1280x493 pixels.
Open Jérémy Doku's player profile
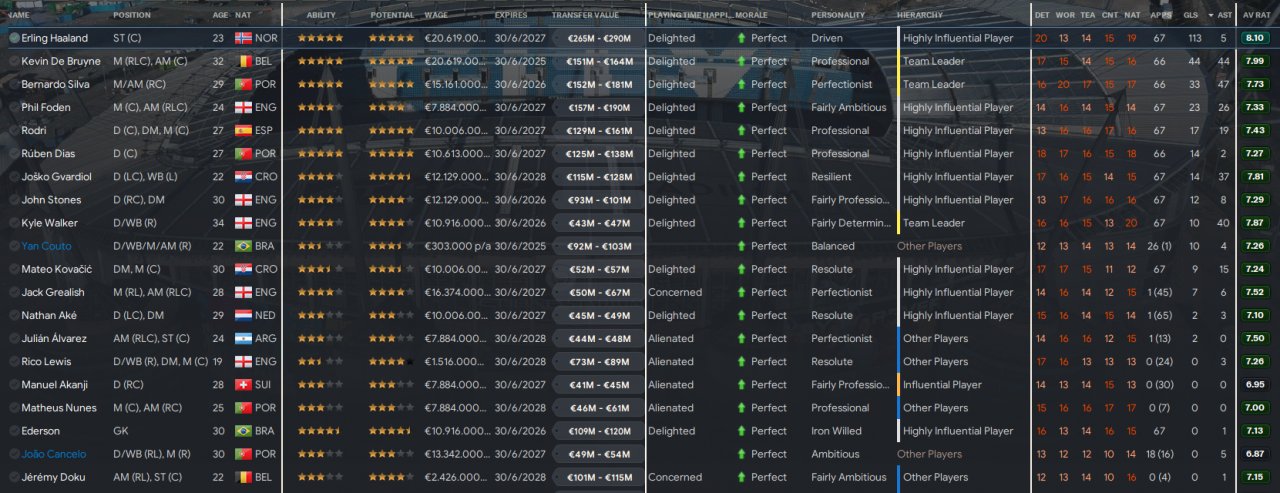pos(53,477)
